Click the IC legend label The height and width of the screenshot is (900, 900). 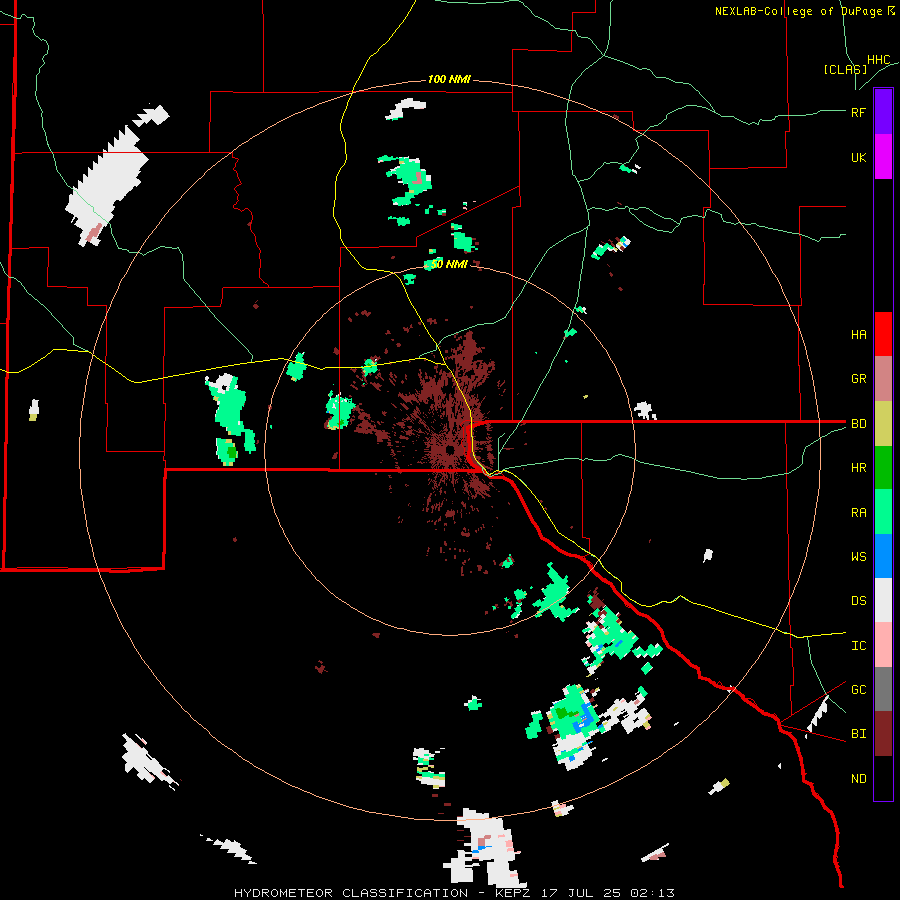tap(858, 646)
